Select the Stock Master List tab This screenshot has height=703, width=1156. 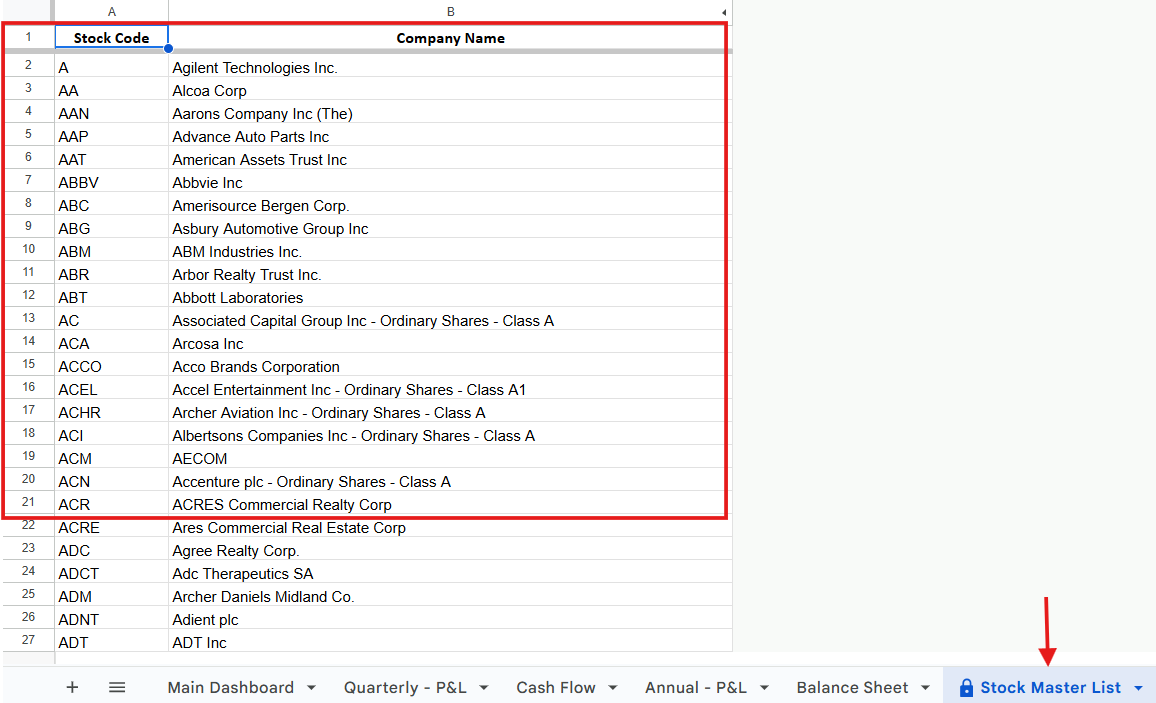[x=1051, y=688]
